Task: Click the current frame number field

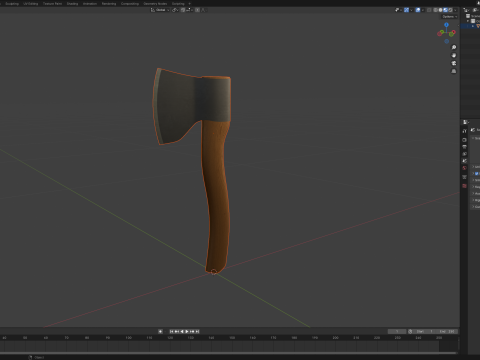Action: 397,331
